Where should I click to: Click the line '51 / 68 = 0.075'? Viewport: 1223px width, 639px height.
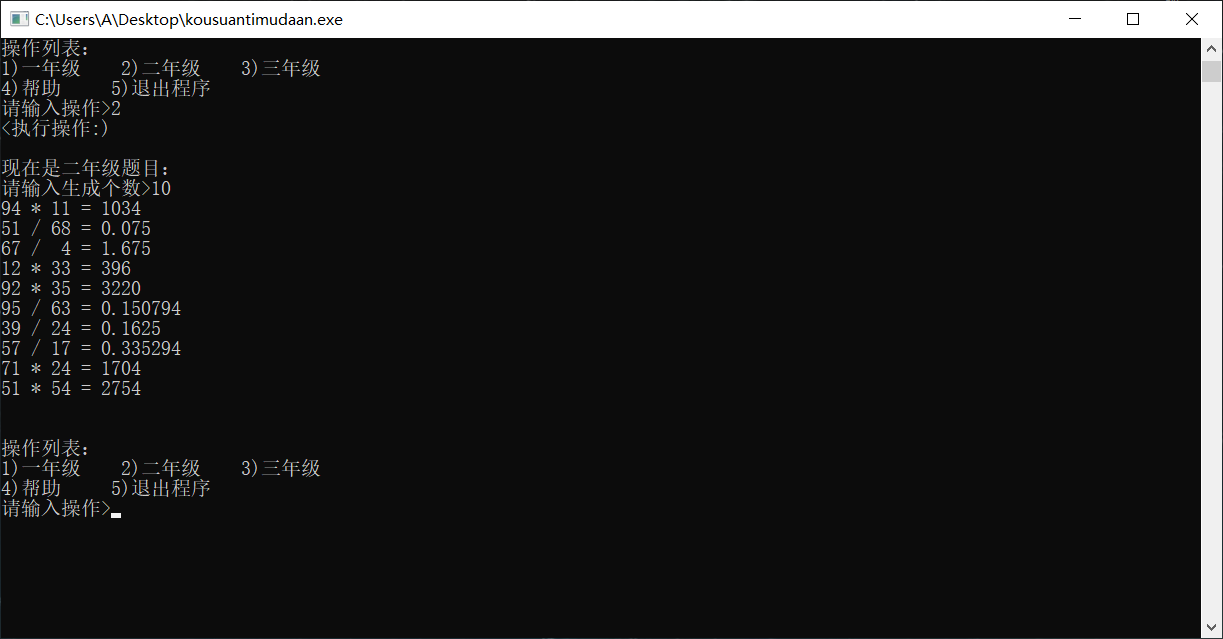point(76,229)
